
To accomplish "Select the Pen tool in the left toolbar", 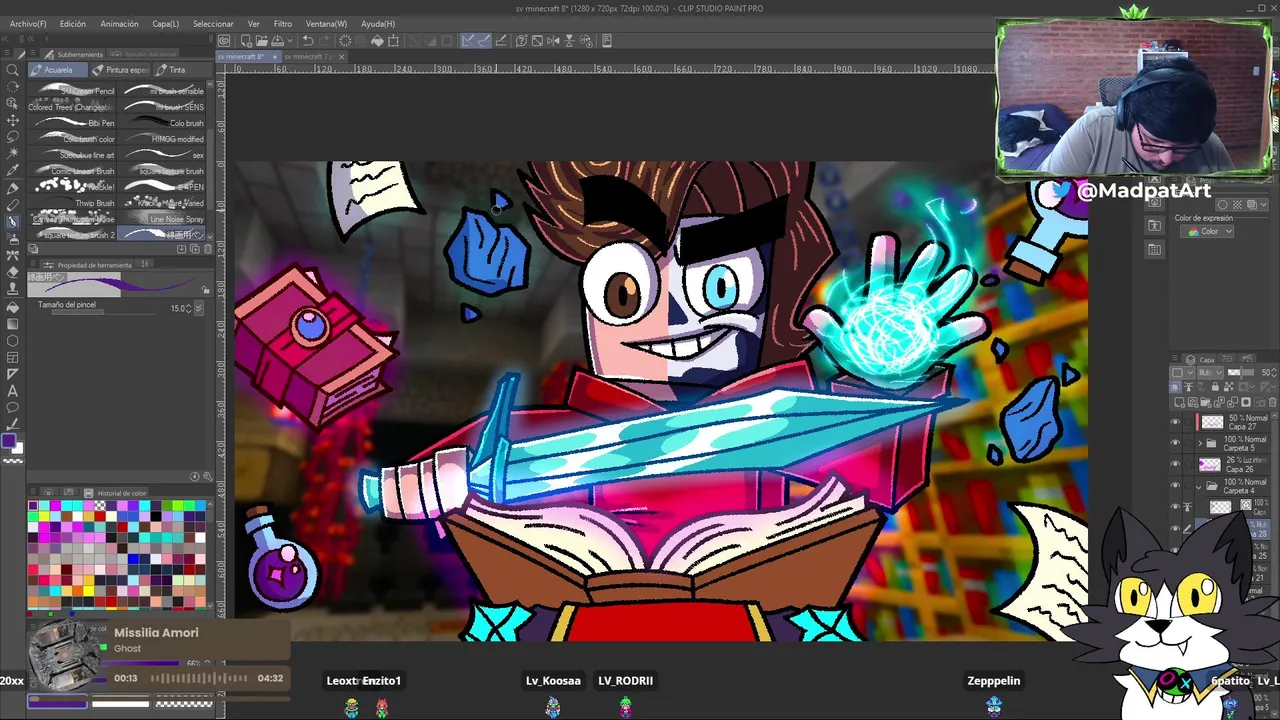I will pyautogui.click(x=13, y=188).
